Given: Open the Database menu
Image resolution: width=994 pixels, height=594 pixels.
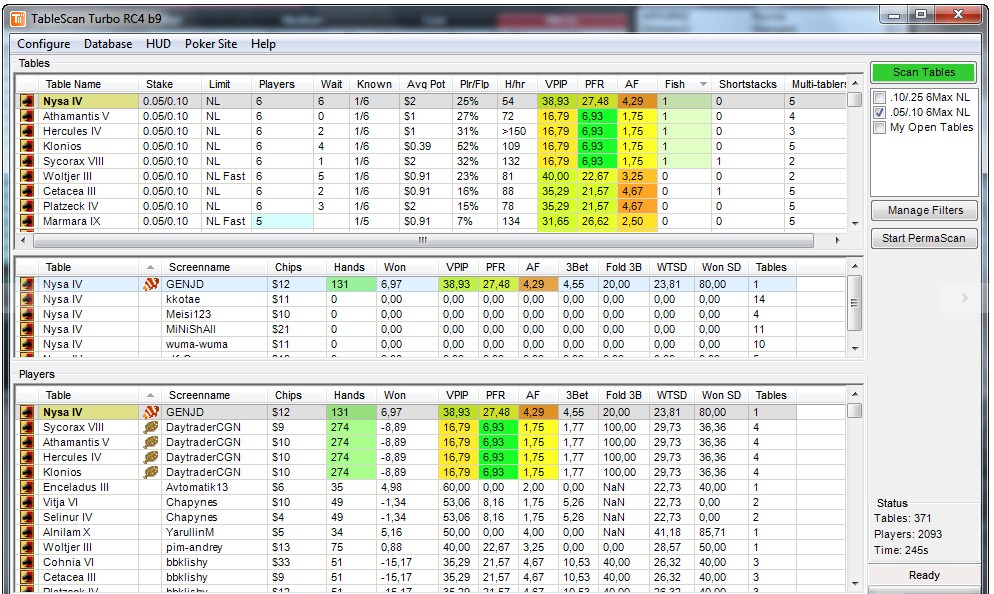Looking at the screenshot, I should (107, 44).
